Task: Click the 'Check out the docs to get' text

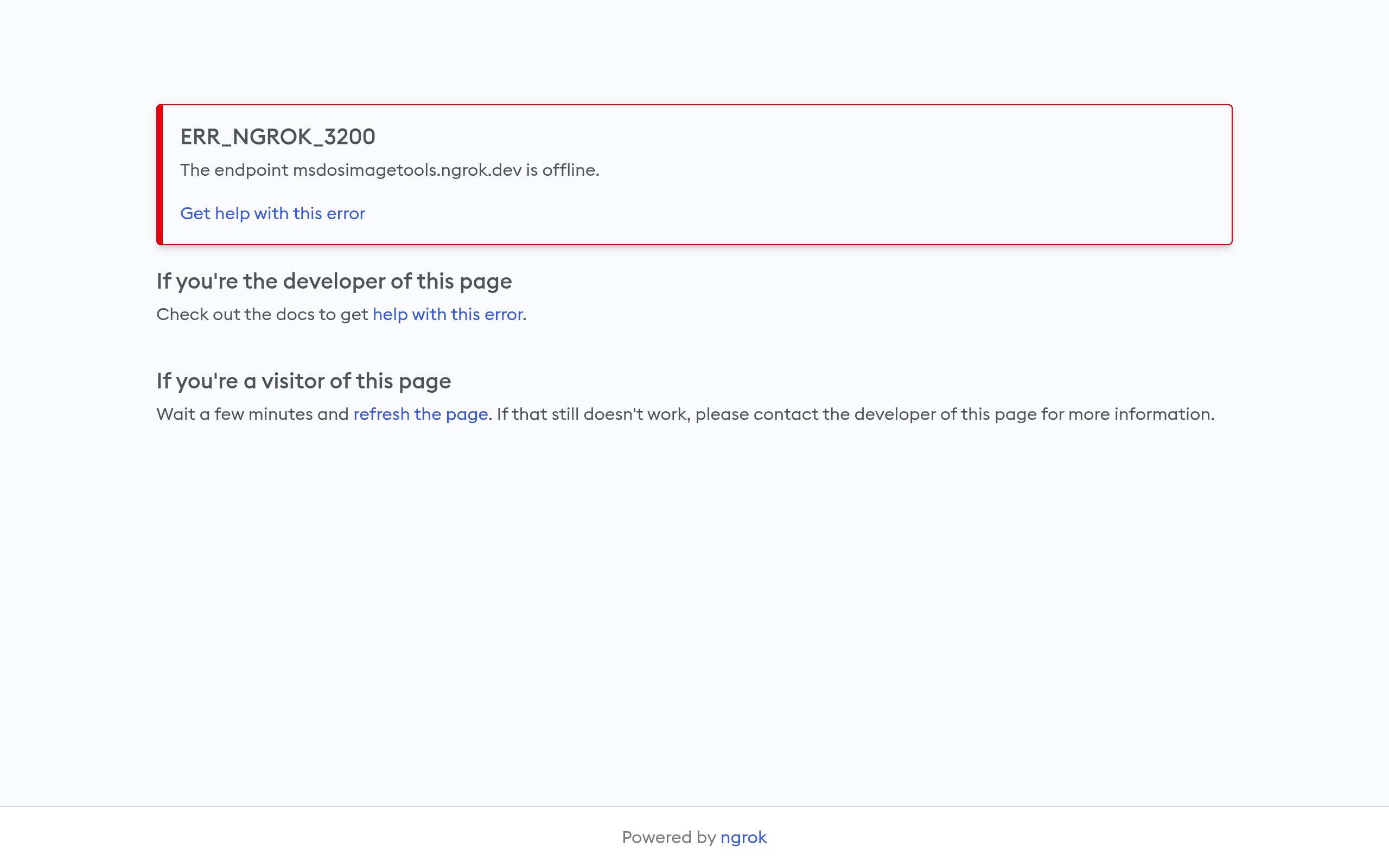Action: 262,315
